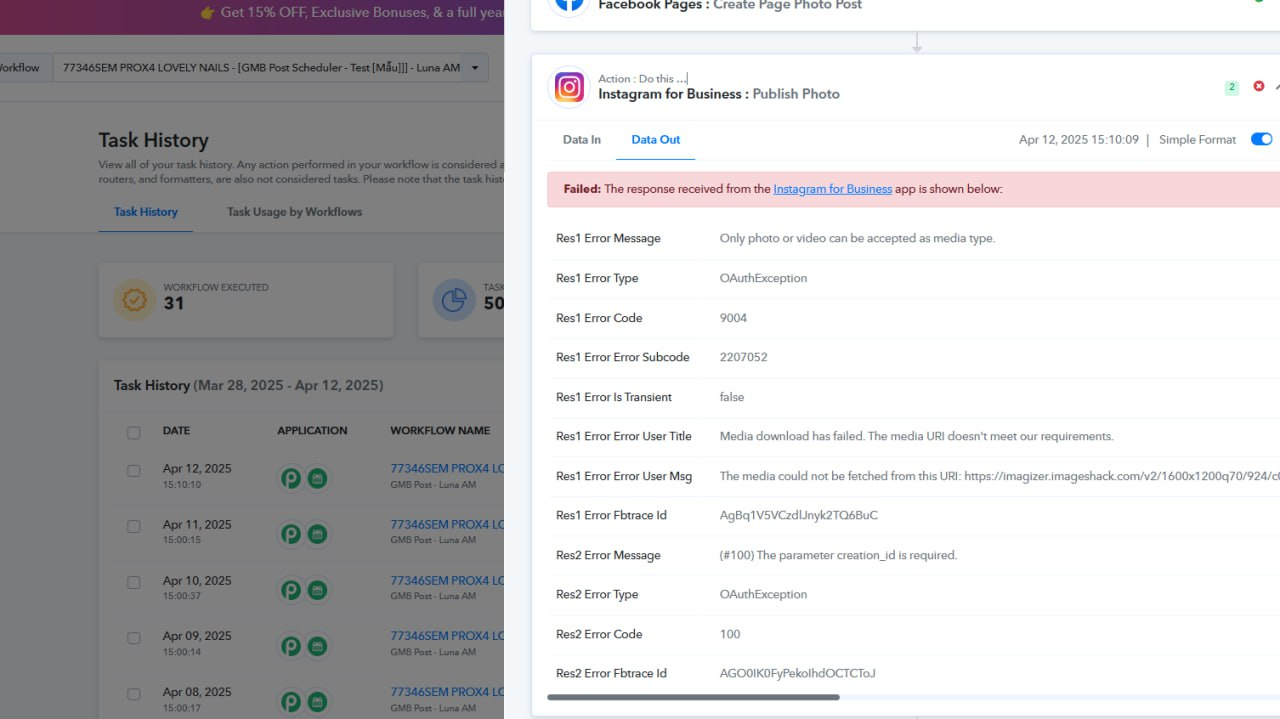
Task: Click the green badge showing 2
Action: pyautogui.click(x=1232, y=87)
